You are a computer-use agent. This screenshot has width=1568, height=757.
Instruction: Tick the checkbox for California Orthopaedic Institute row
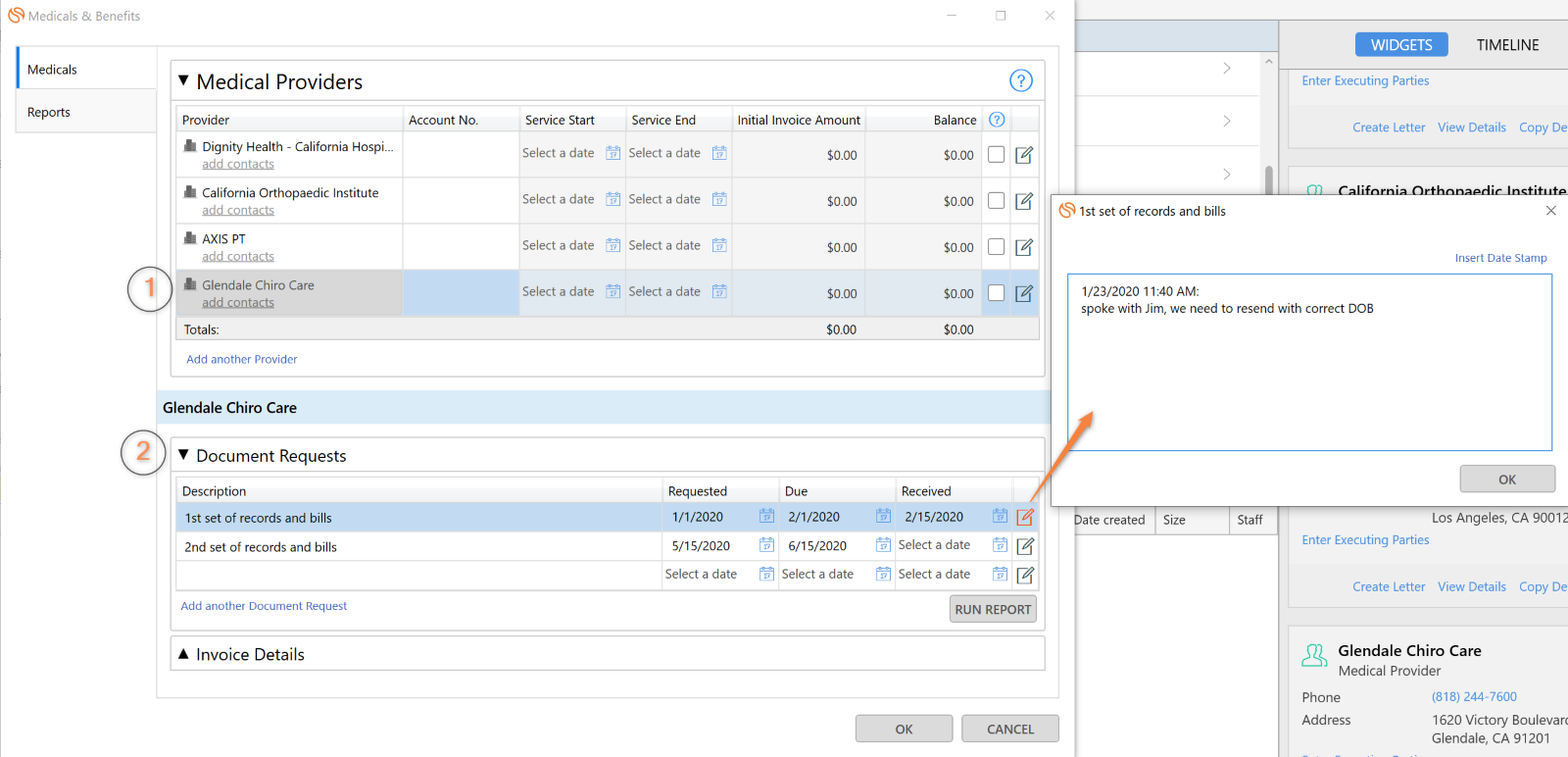(996, 200)
